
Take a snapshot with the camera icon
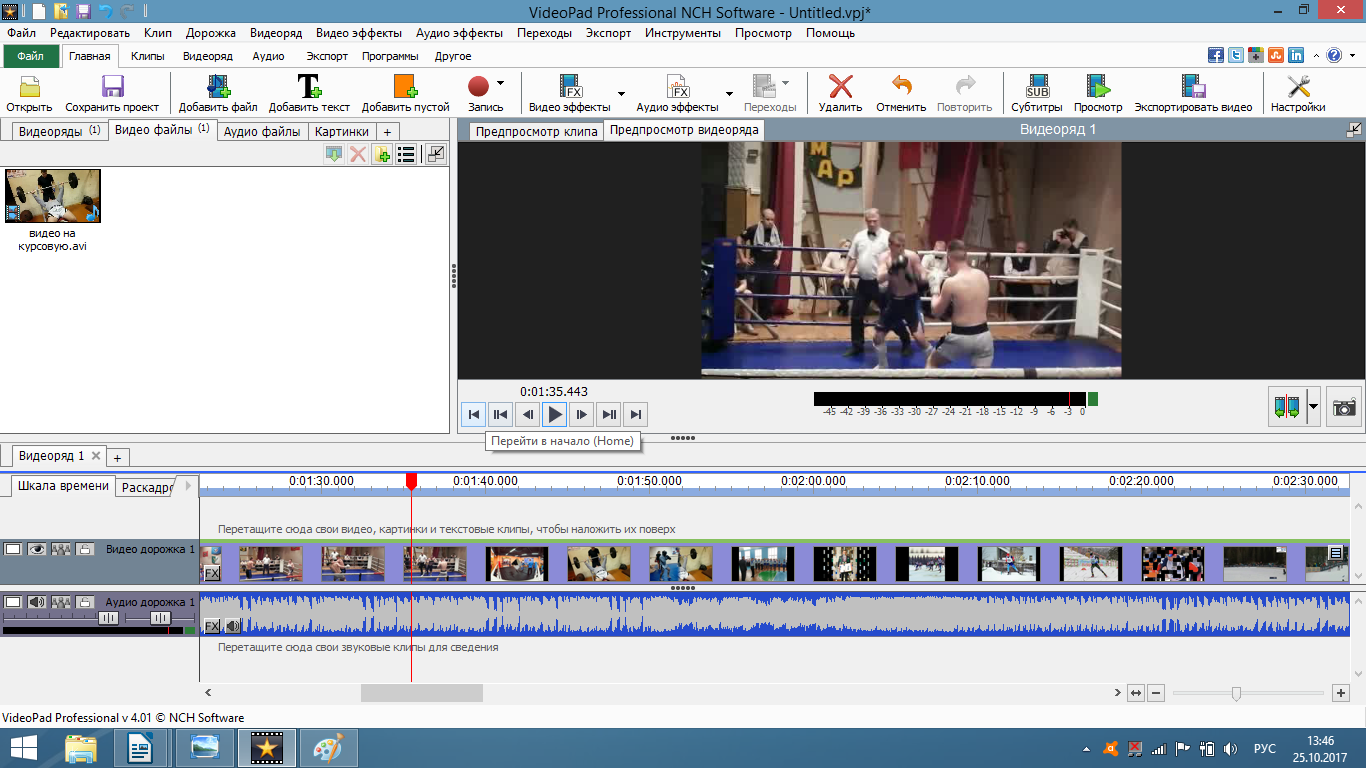click(1344, 407)
